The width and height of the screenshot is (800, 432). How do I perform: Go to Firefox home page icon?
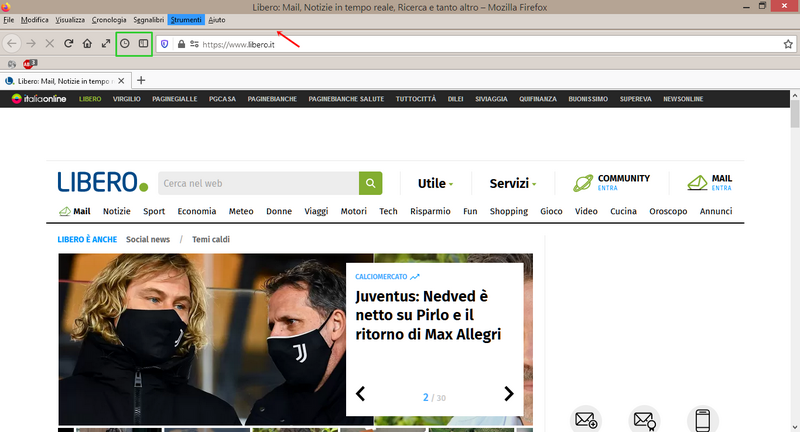click(x=87, y=43)
